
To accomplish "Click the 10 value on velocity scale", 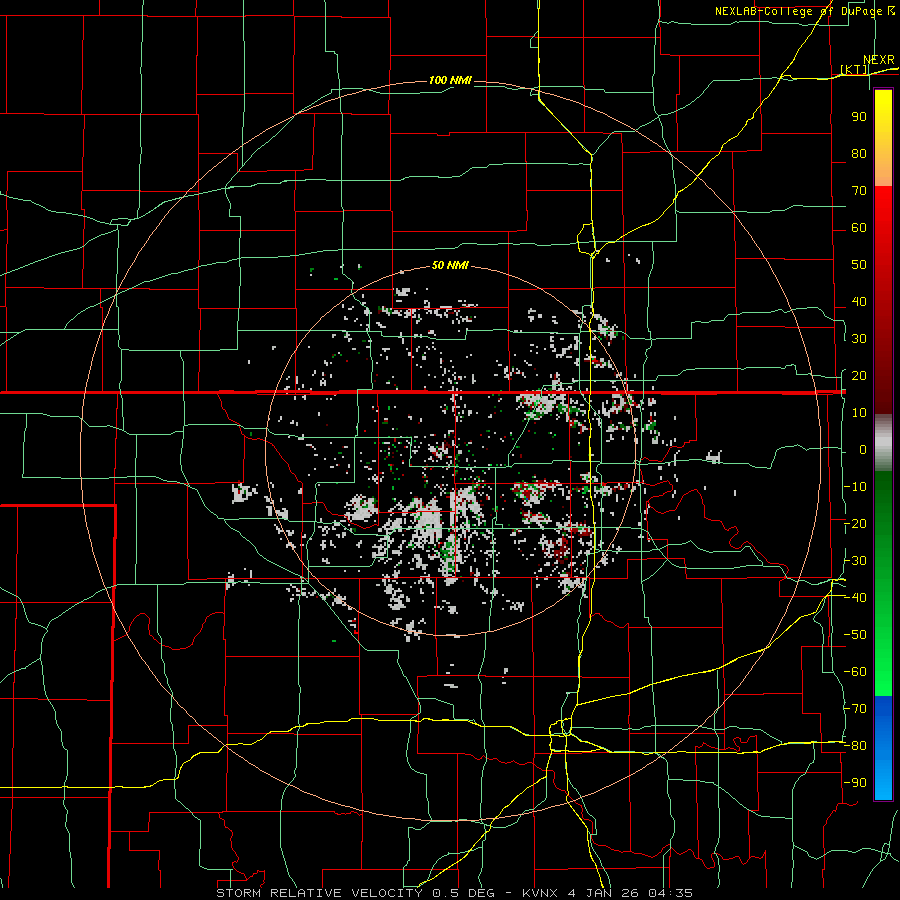I will (x=859, y=413).
